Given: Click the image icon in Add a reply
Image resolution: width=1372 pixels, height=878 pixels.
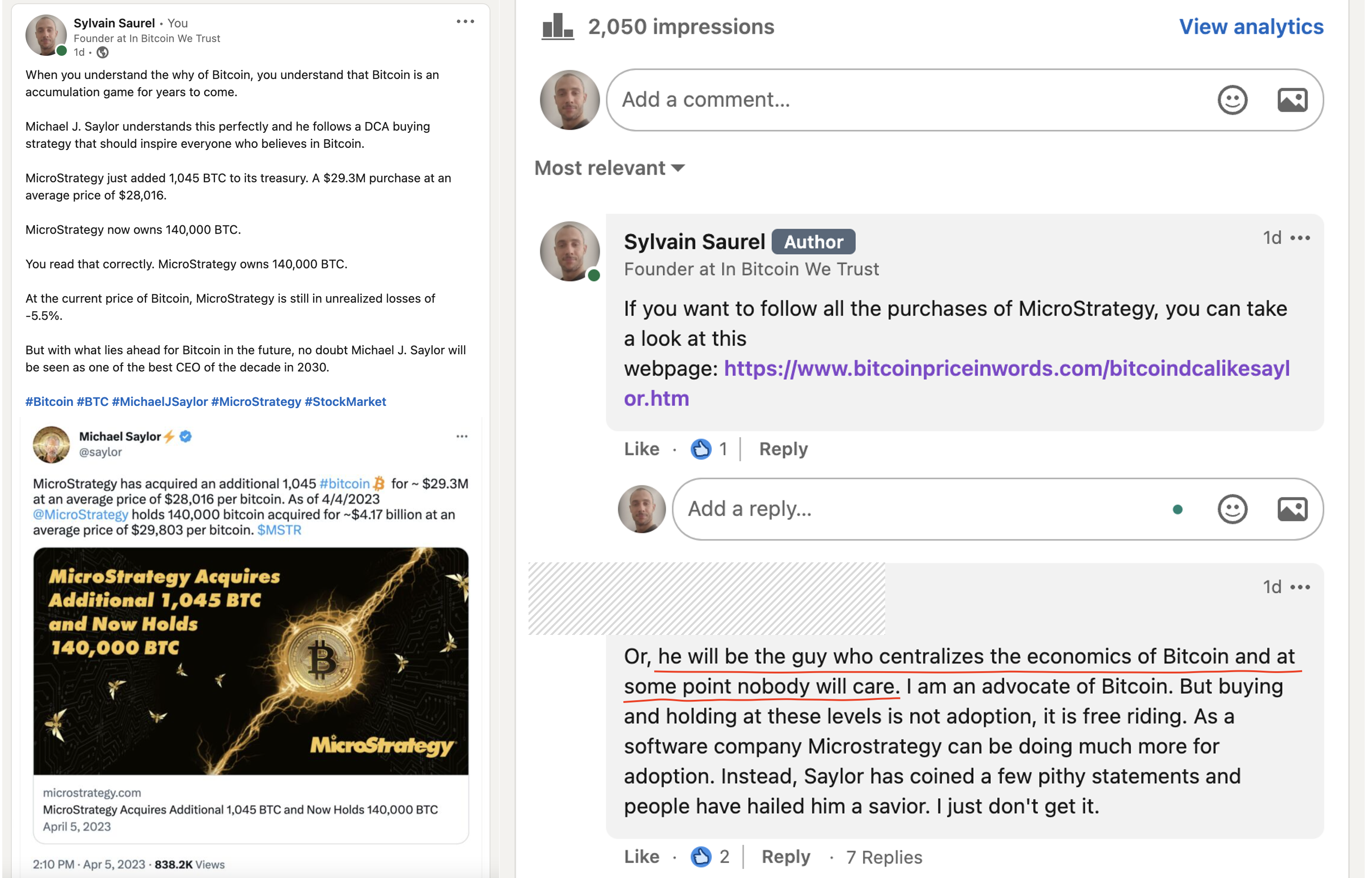Looking at the screenshot, I should point(1292,509).
